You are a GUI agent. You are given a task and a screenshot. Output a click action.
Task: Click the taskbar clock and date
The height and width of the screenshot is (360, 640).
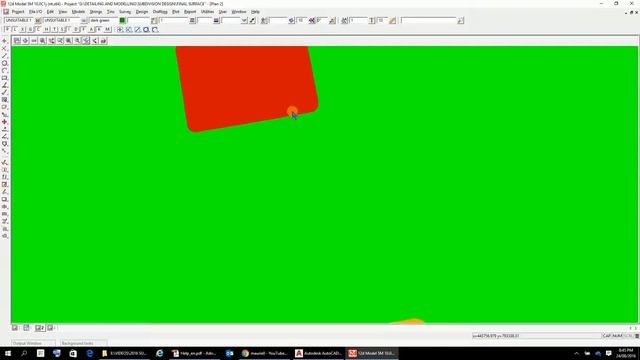tap(625, 353)
